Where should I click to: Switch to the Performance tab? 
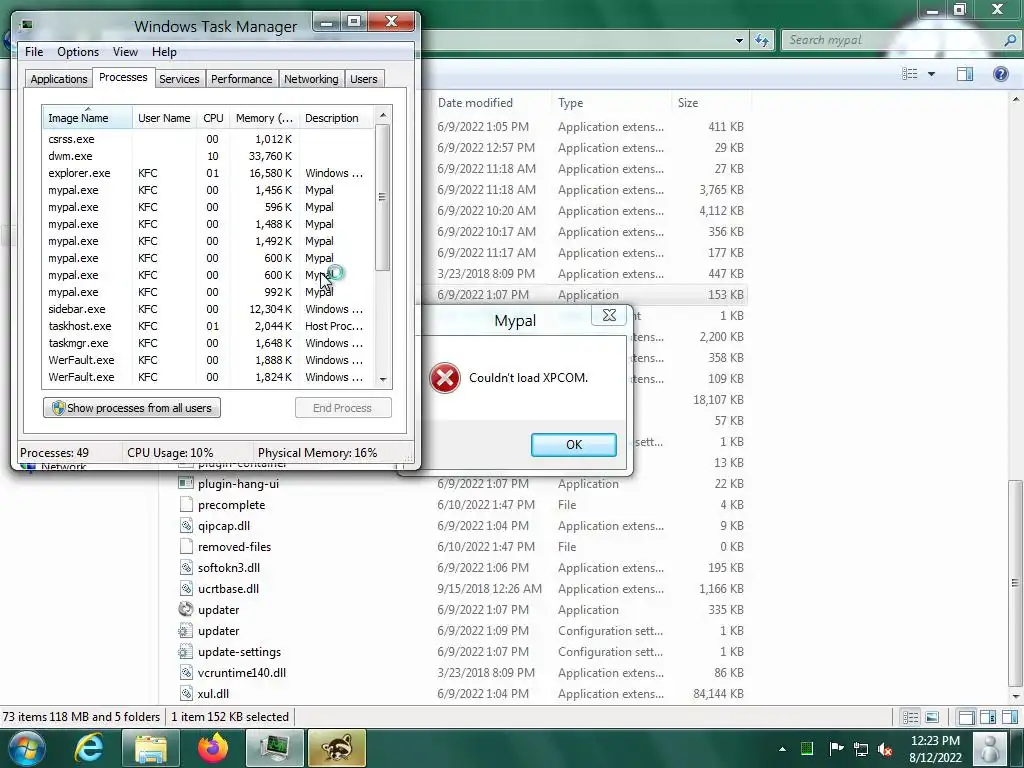pyautogui.click(x=241, y=79)
